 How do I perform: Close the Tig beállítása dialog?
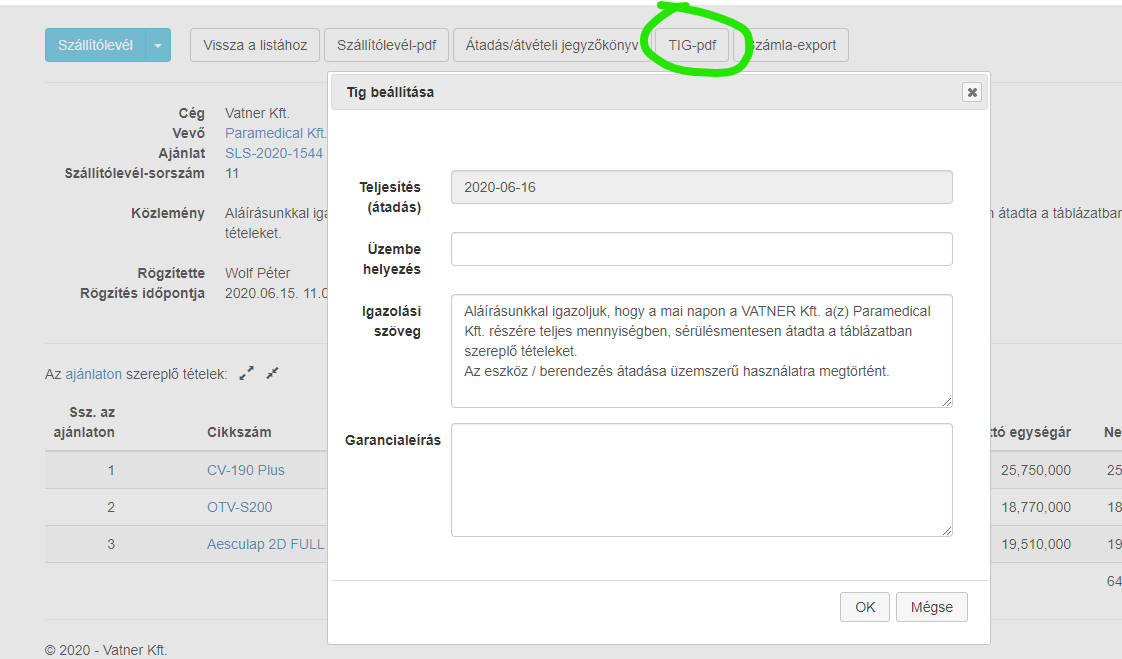971,92
